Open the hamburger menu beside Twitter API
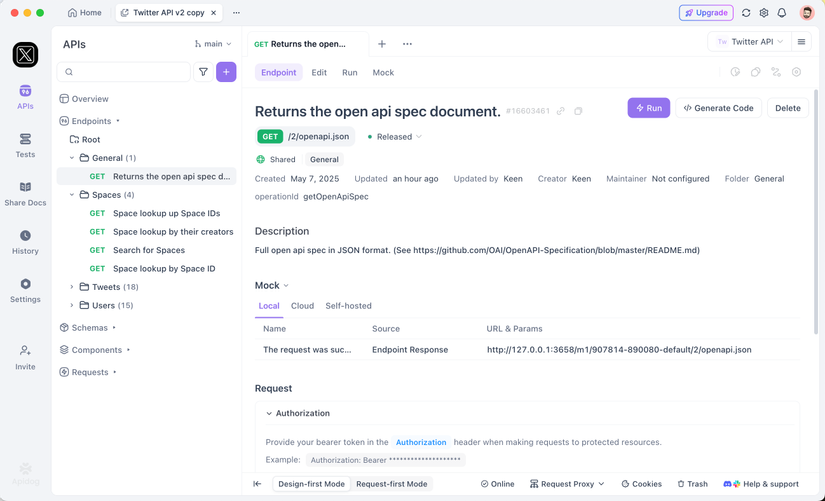 tap(801, 42)
